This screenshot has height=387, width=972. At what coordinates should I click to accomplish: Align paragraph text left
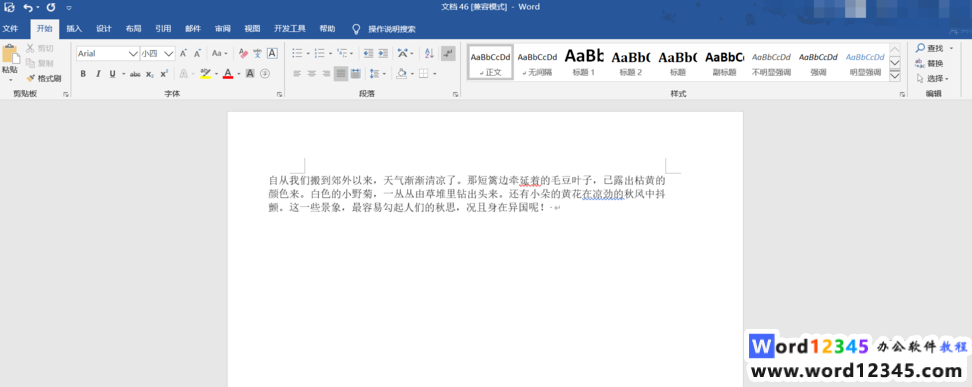point(297,74)
